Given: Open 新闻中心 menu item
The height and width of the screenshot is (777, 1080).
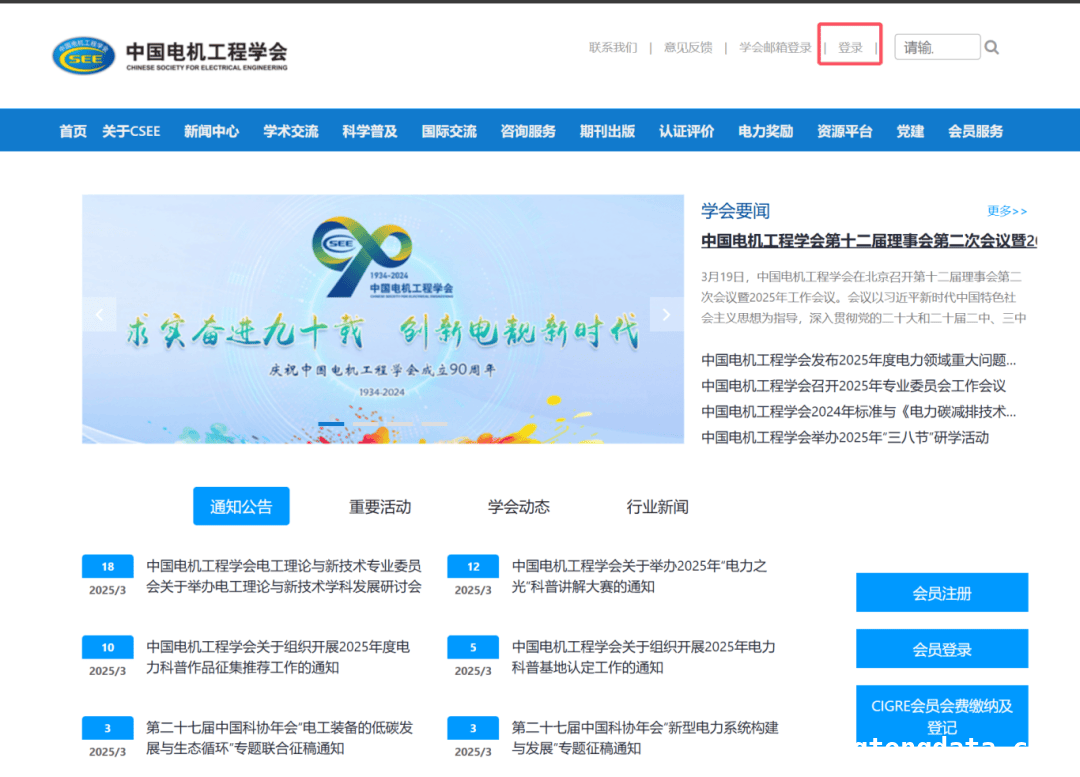Looking at the screenshot, I should click(211, 131).
